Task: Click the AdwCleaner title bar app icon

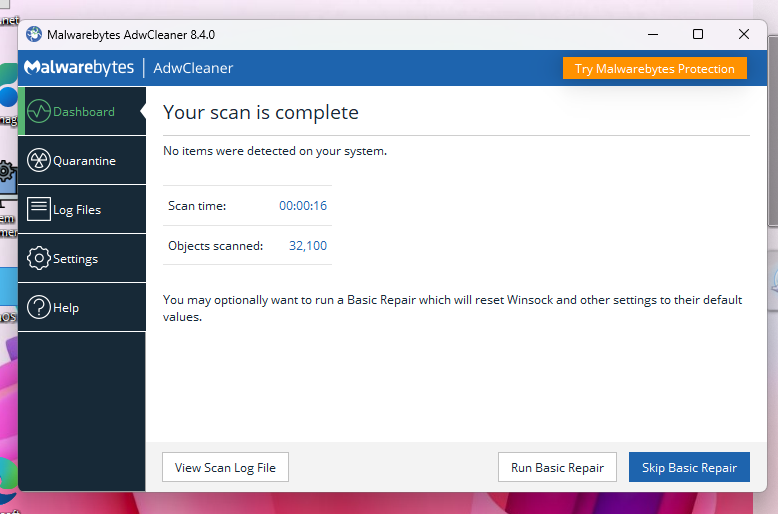Action: (x=34, y=34)
